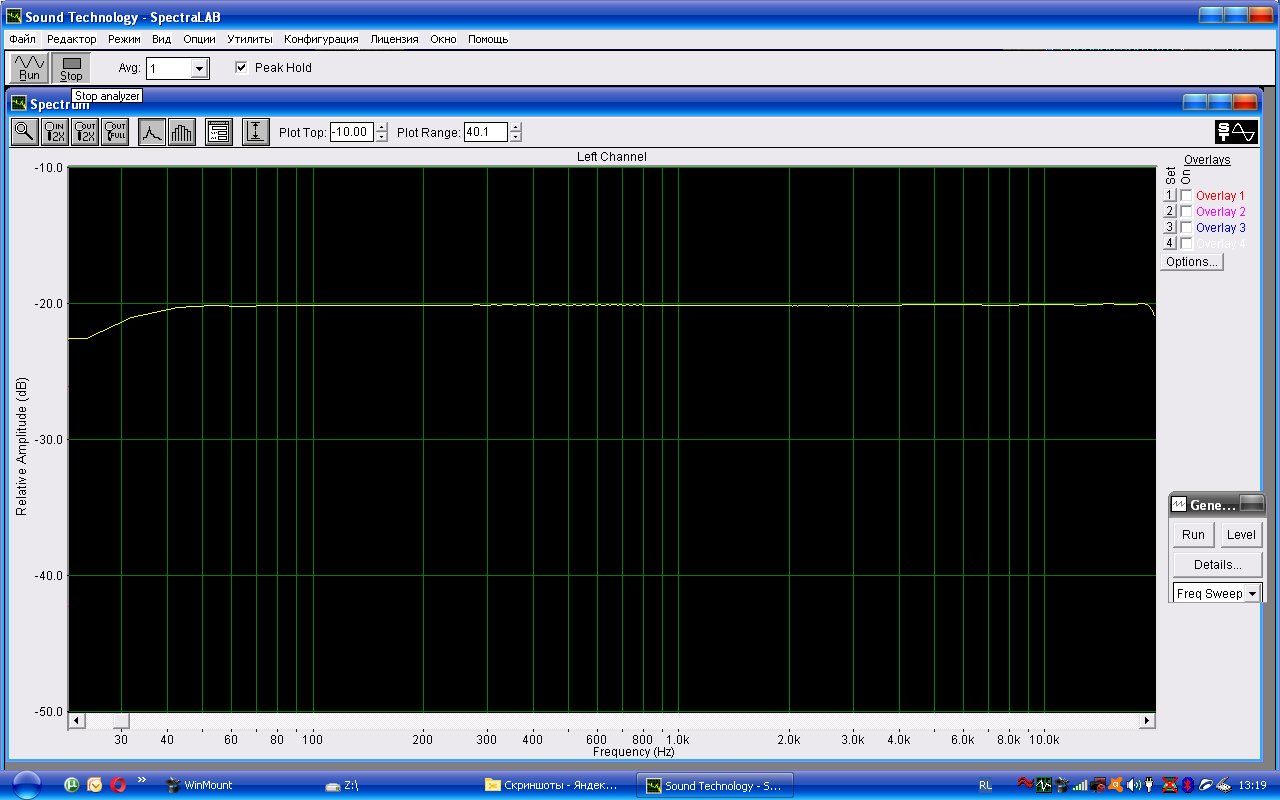Expand the quick launch overflow chevron
The image size is (1280, 800).
pyautogui.click(x=141, y=779)
